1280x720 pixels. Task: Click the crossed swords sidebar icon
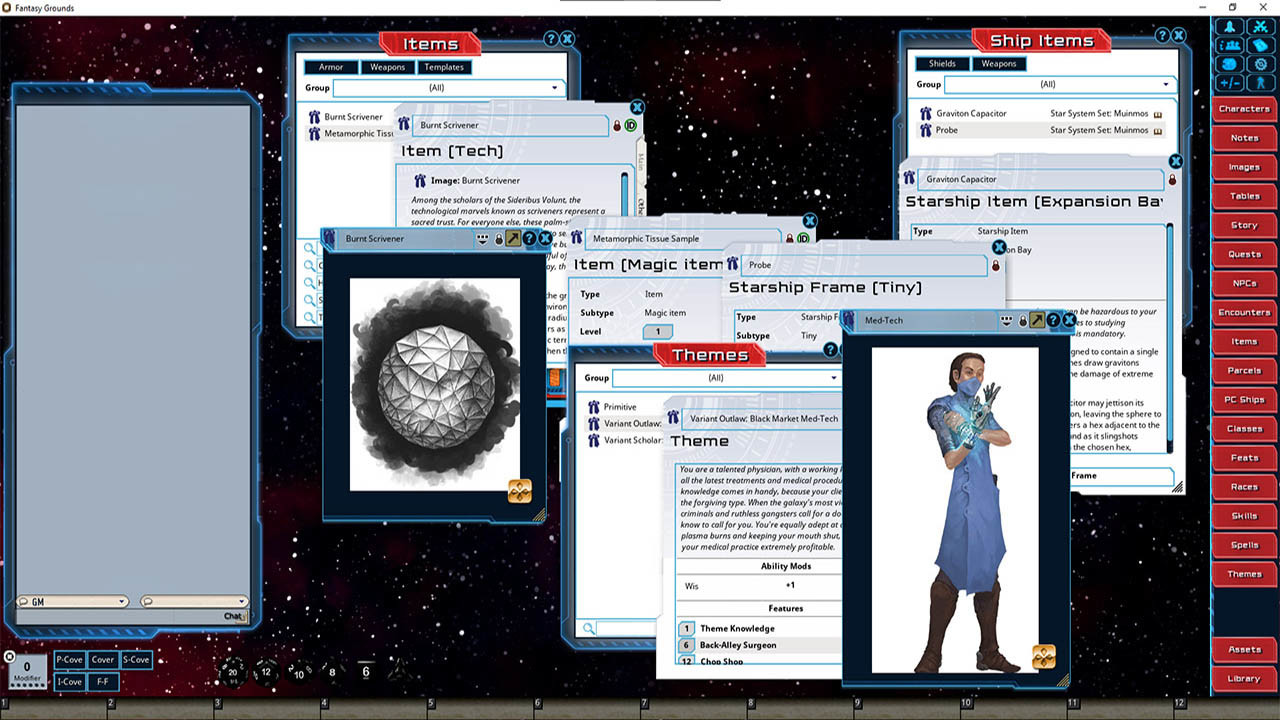point(1261,27)
